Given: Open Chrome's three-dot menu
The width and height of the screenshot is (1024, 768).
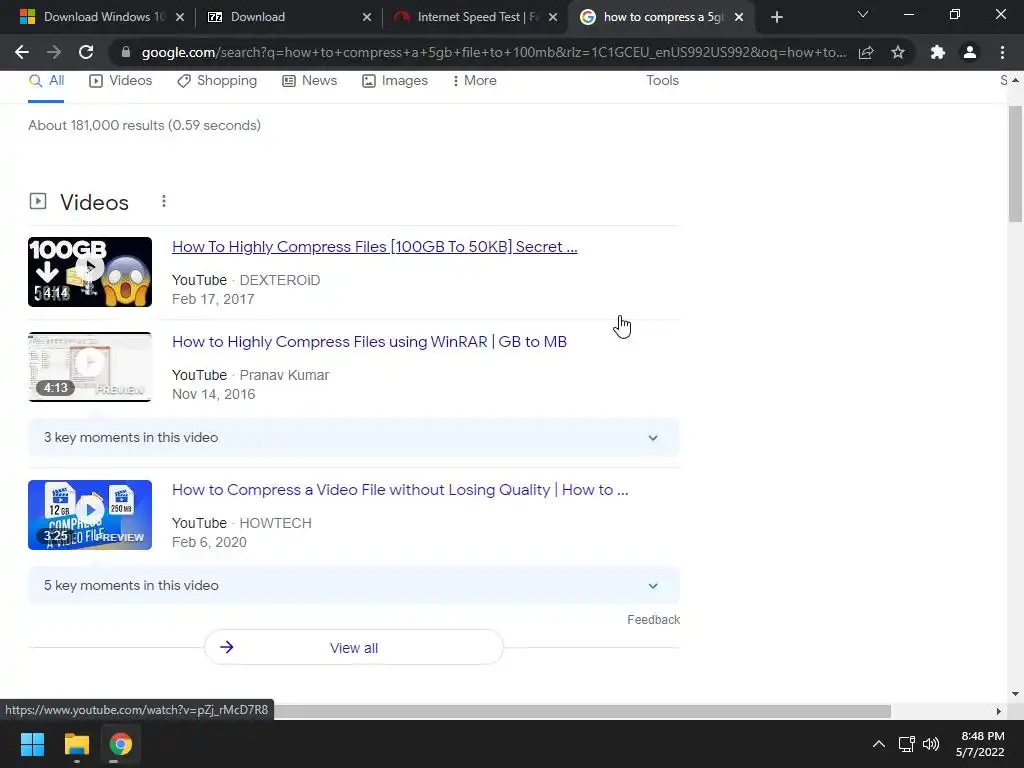Looking at the screenshot, I should tap(1002, 52).
